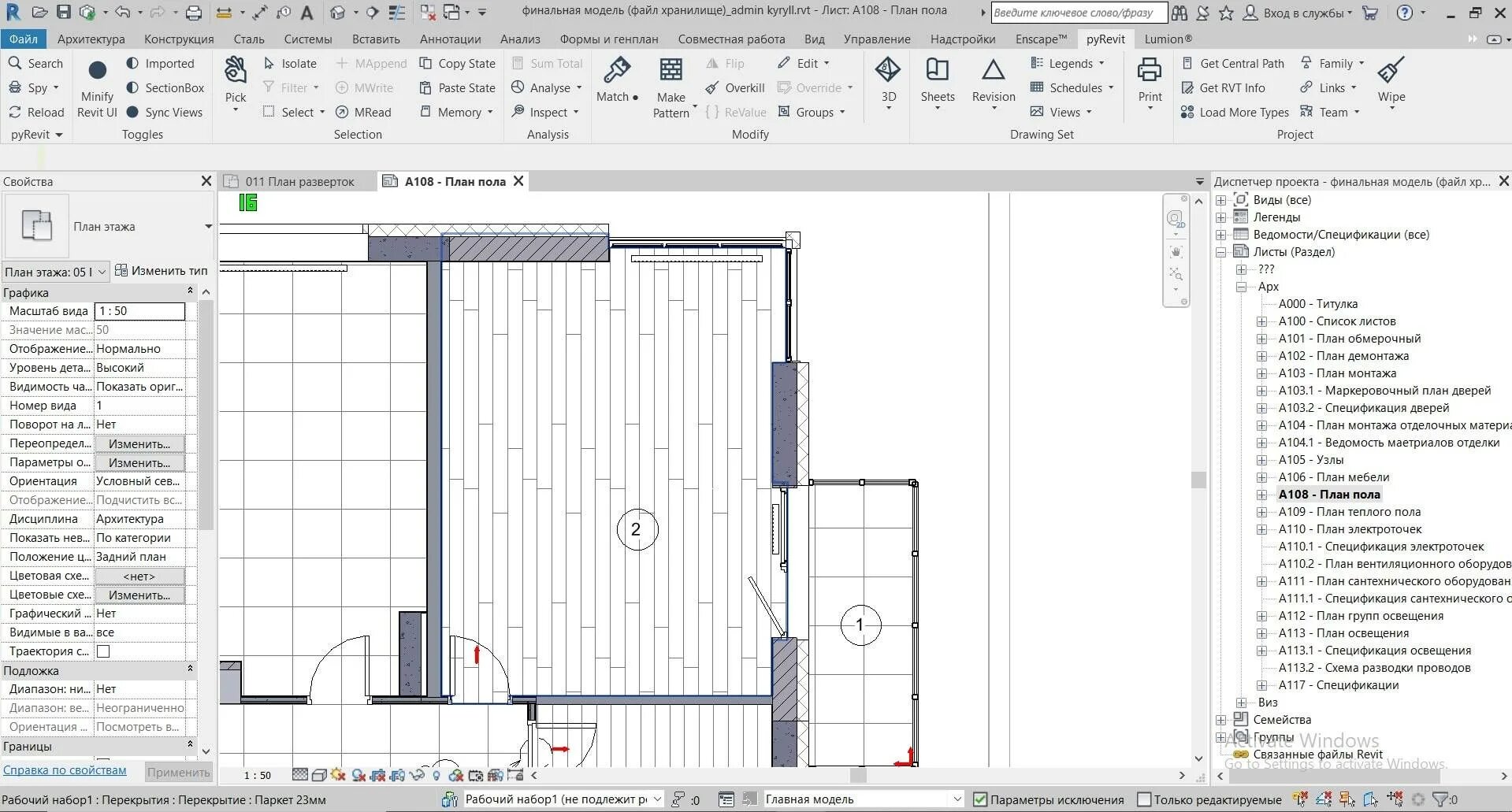Viewport: 1512px width, 812px height.
Task: Open the Рабочий набор1 workset dropdown
Action: (x=563, y=799)
